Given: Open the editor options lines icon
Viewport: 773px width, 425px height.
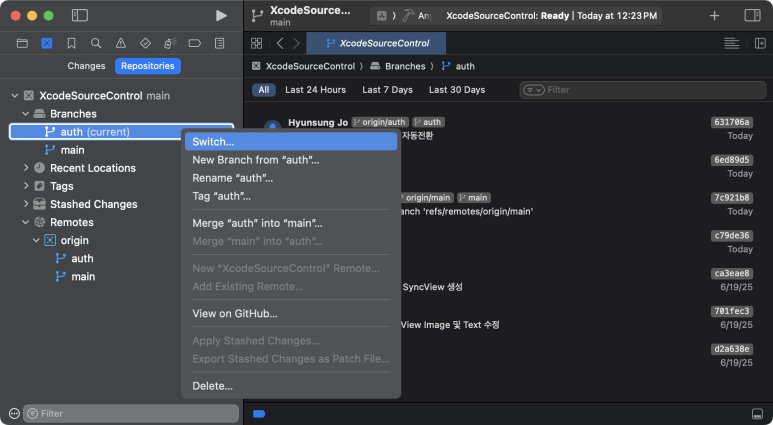Looking at the screenshot, I should 732,43.
